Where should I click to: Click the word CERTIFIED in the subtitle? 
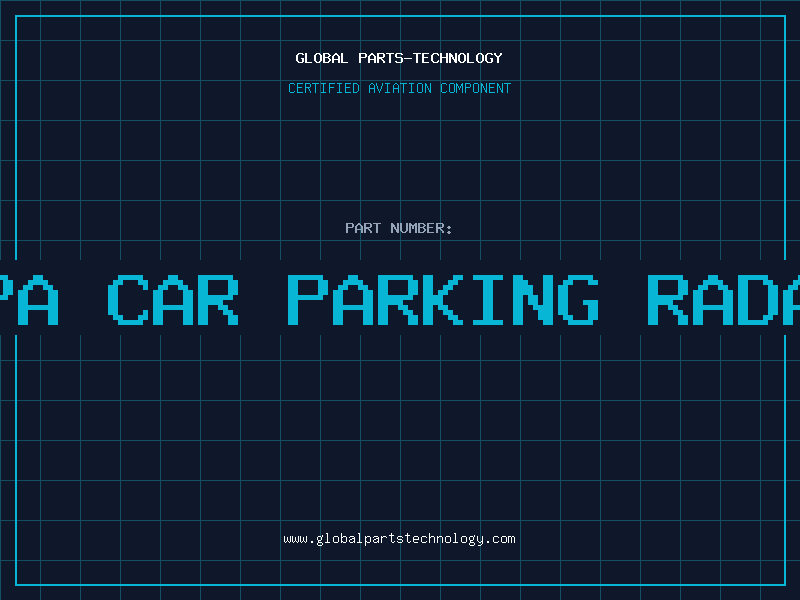pyautogui.click(x=323, y=88)
